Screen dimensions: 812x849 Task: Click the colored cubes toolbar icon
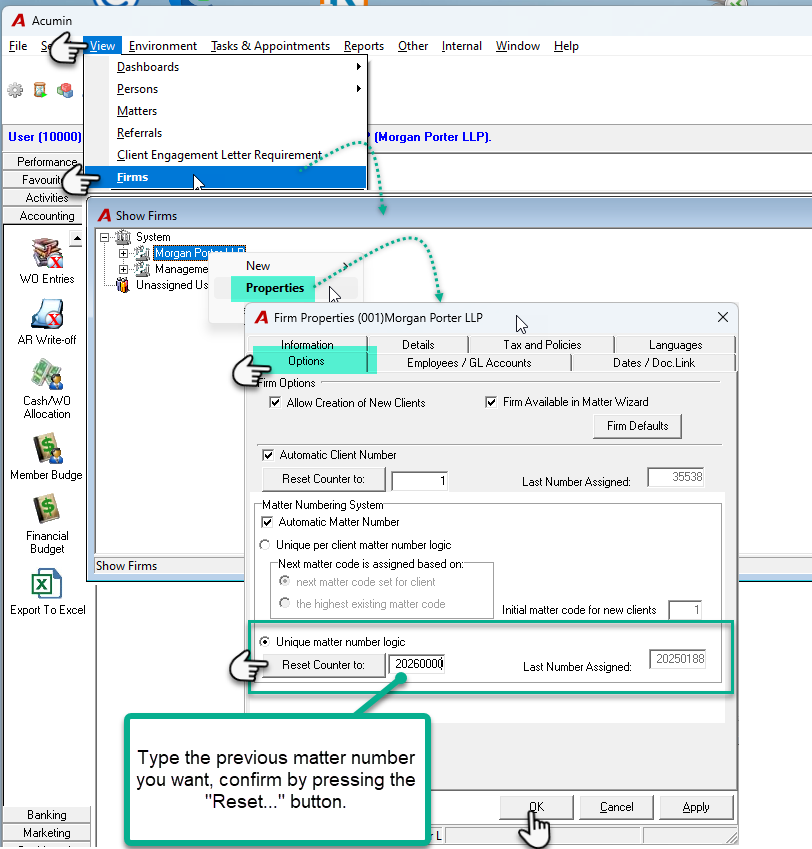click(x=65, y=90)
